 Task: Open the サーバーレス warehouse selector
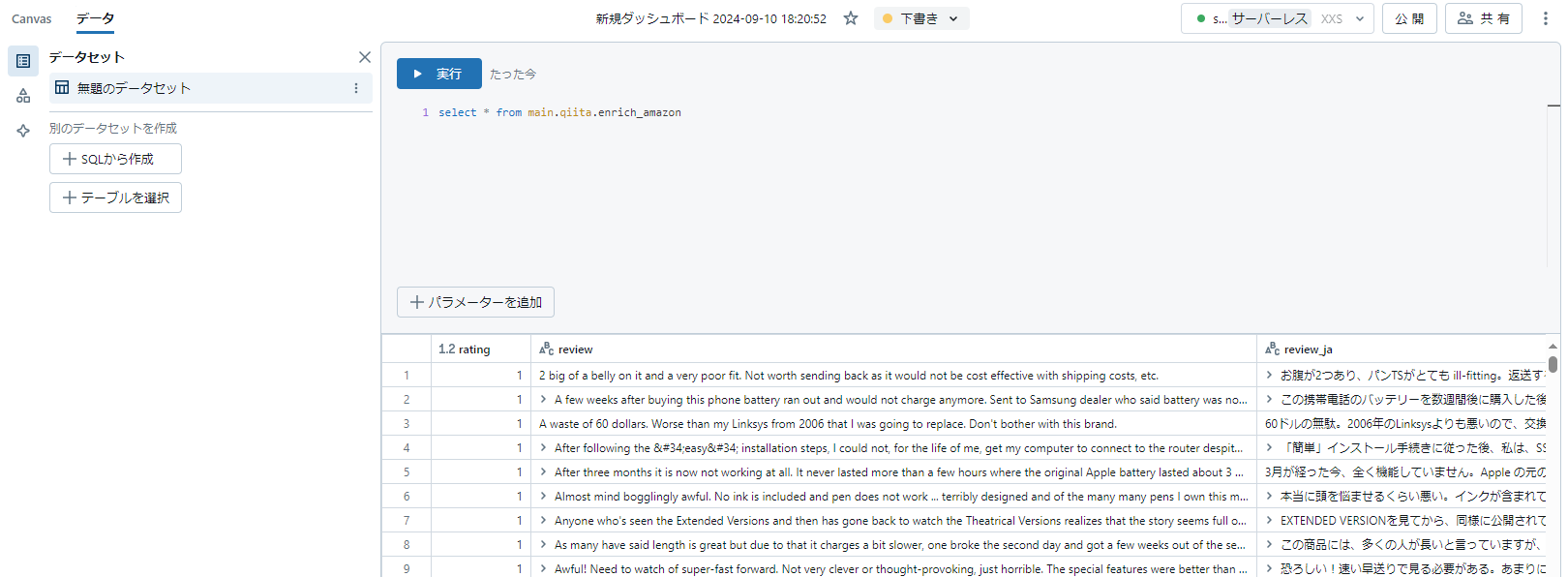1278,18
